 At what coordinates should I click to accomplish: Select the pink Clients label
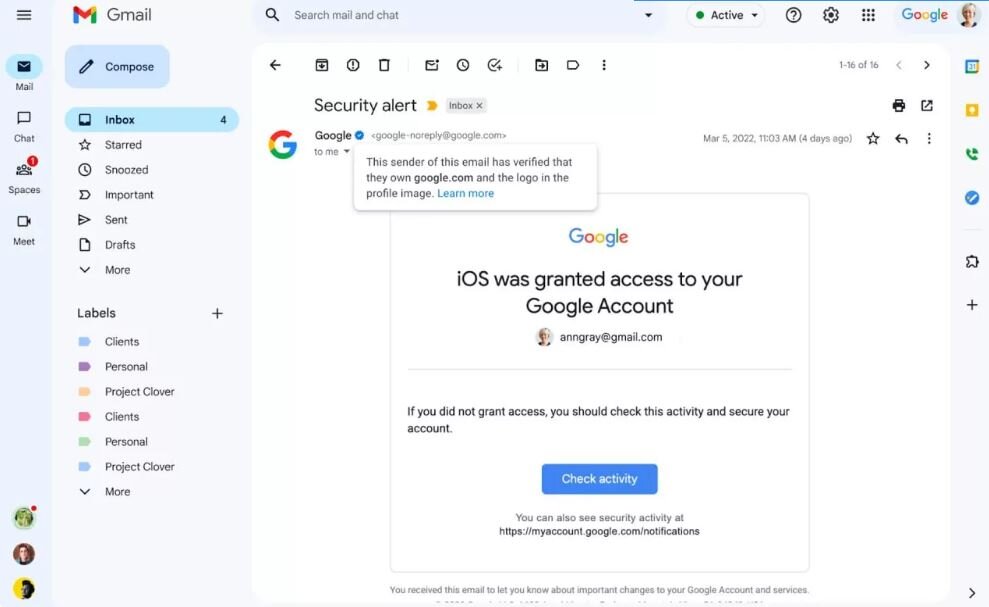(121, 417)
